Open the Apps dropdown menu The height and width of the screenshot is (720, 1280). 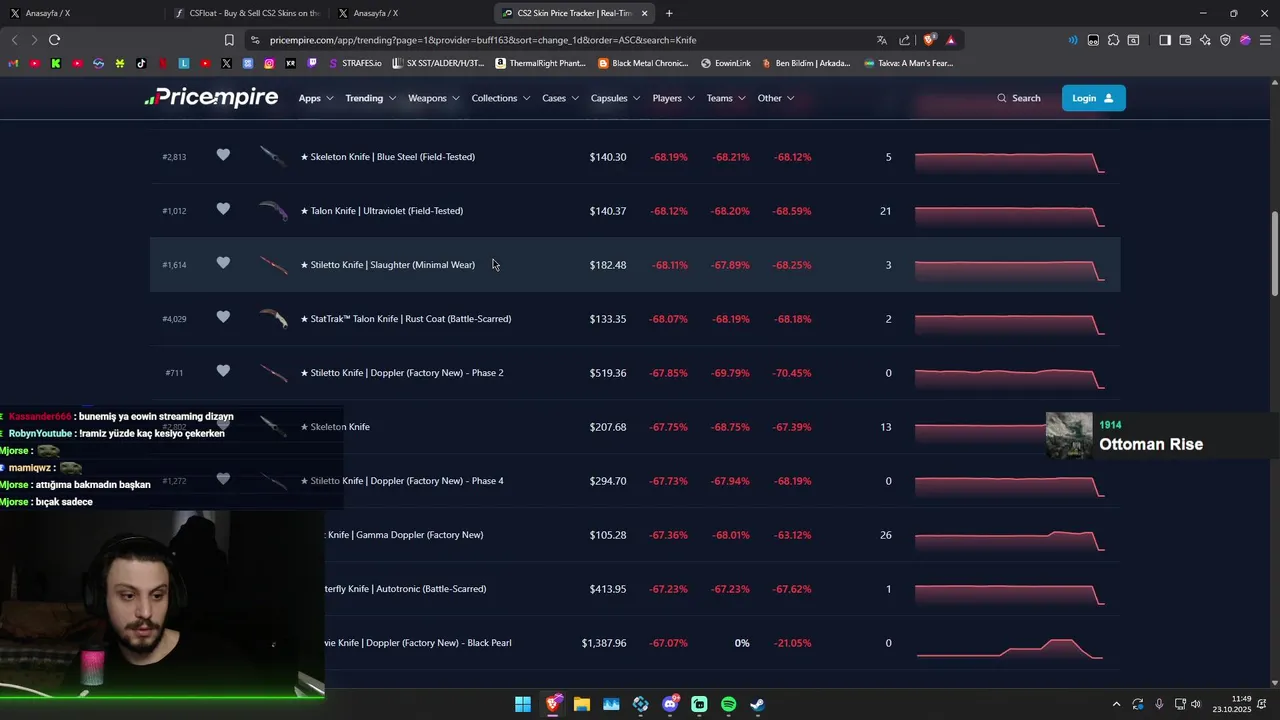coord(316,98)
